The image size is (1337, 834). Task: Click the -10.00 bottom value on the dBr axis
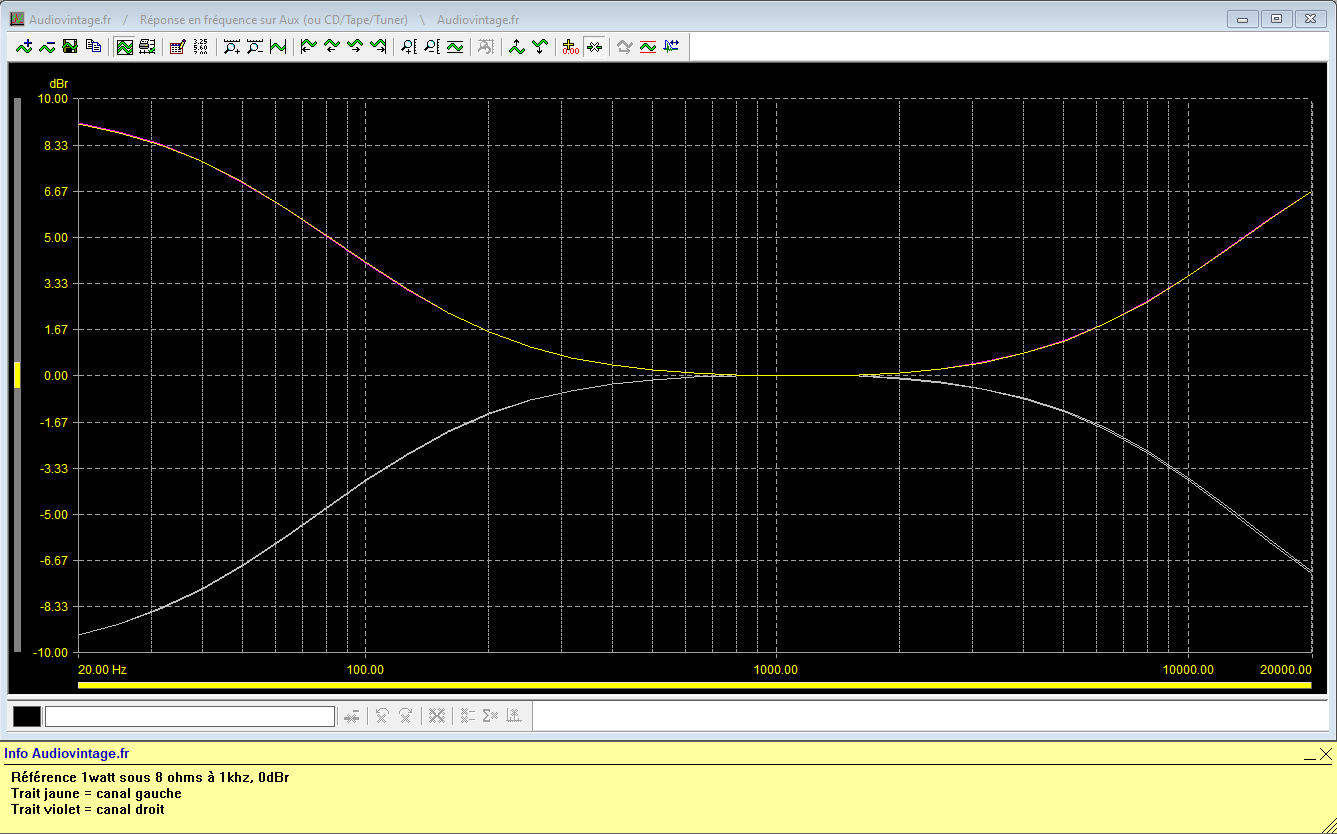tap(50, 653)
